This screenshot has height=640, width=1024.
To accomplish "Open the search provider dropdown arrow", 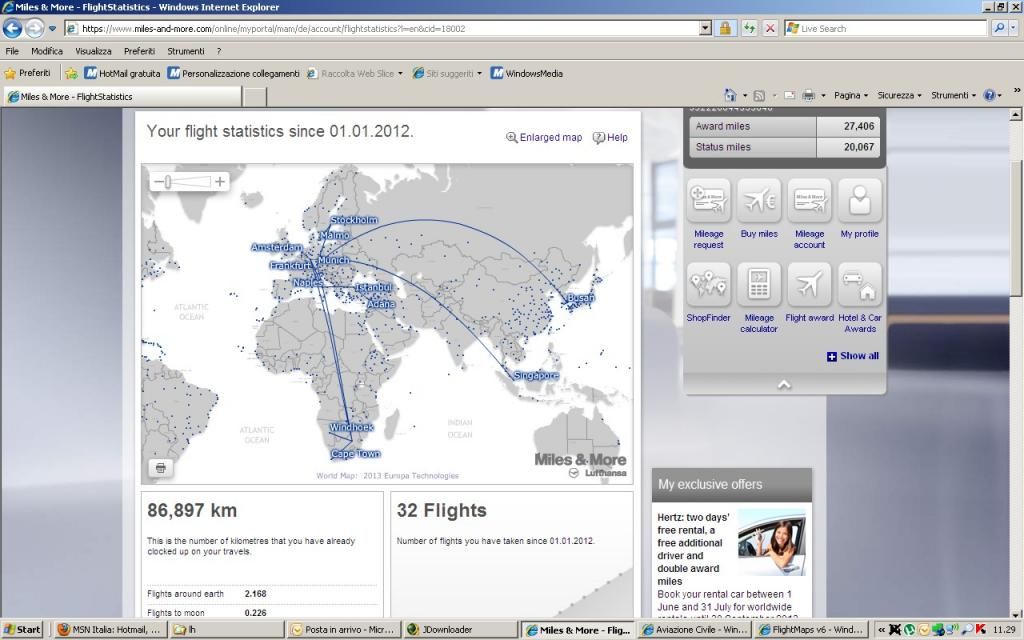I will [x=1014, y=28].
